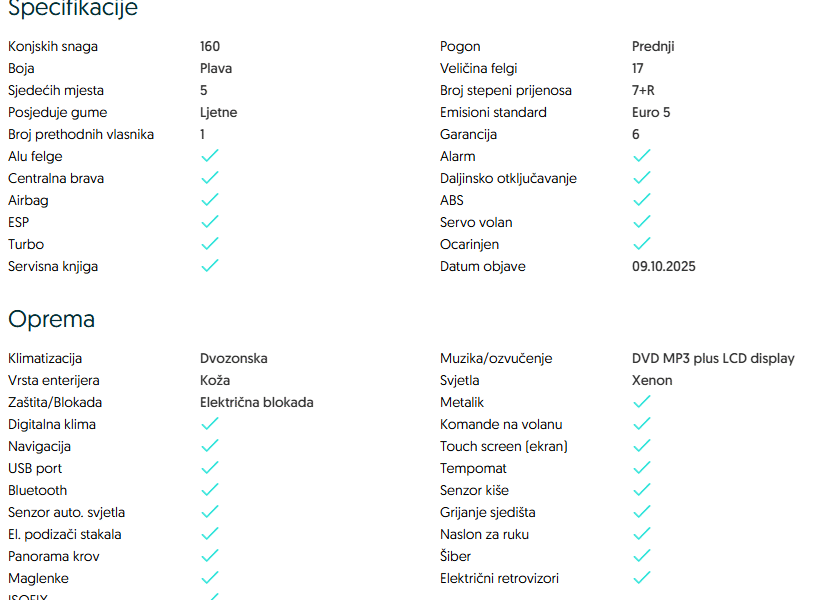Click the checkmark next to Grijanje sjedišta
The width and height of the screenshot is (818, 600).
(x=641, y=512)
